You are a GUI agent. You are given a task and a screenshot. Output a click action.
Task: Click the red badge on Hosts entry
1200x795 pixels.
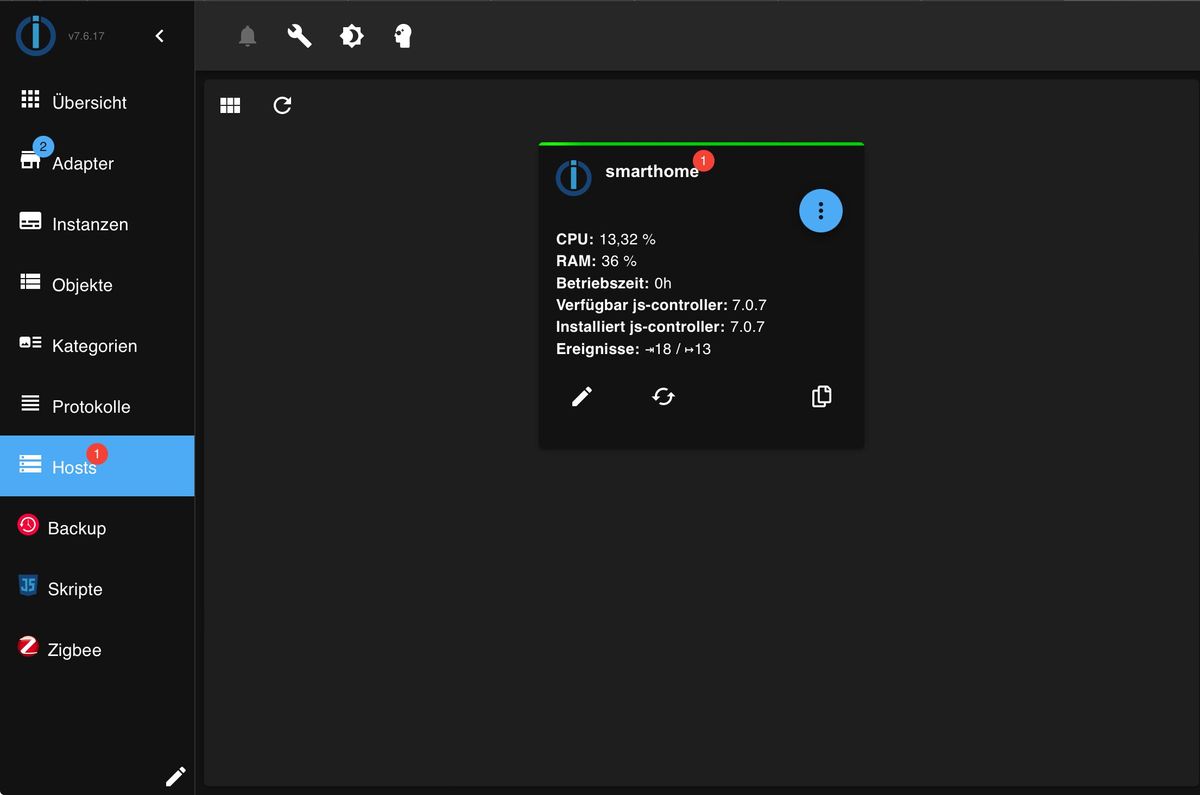[x=96, y=454]
